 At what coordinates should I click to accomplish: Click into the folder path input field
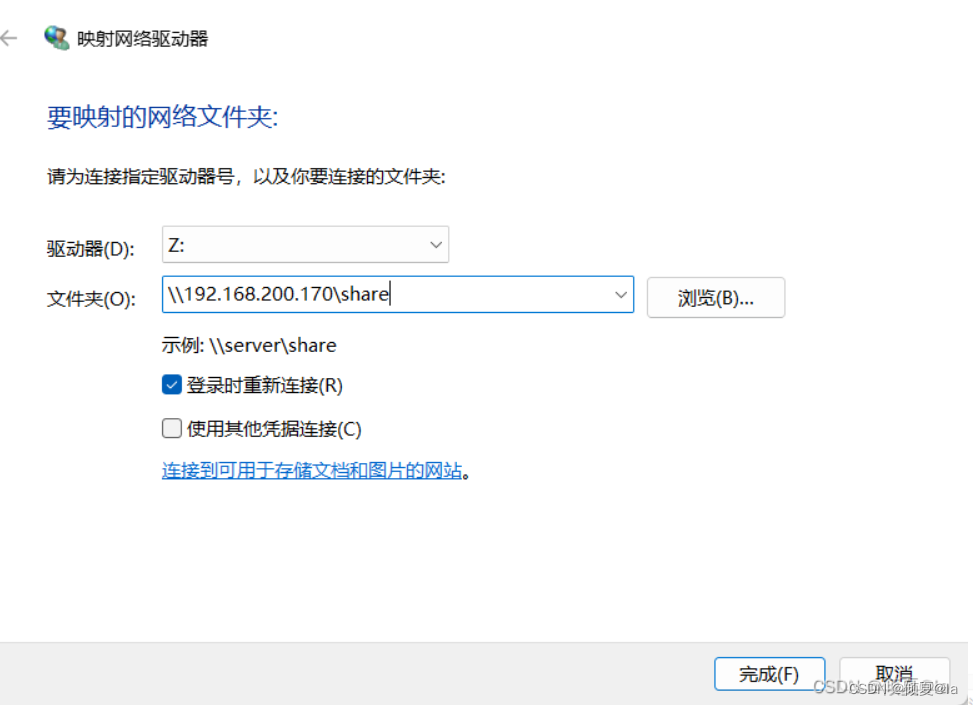398,294
